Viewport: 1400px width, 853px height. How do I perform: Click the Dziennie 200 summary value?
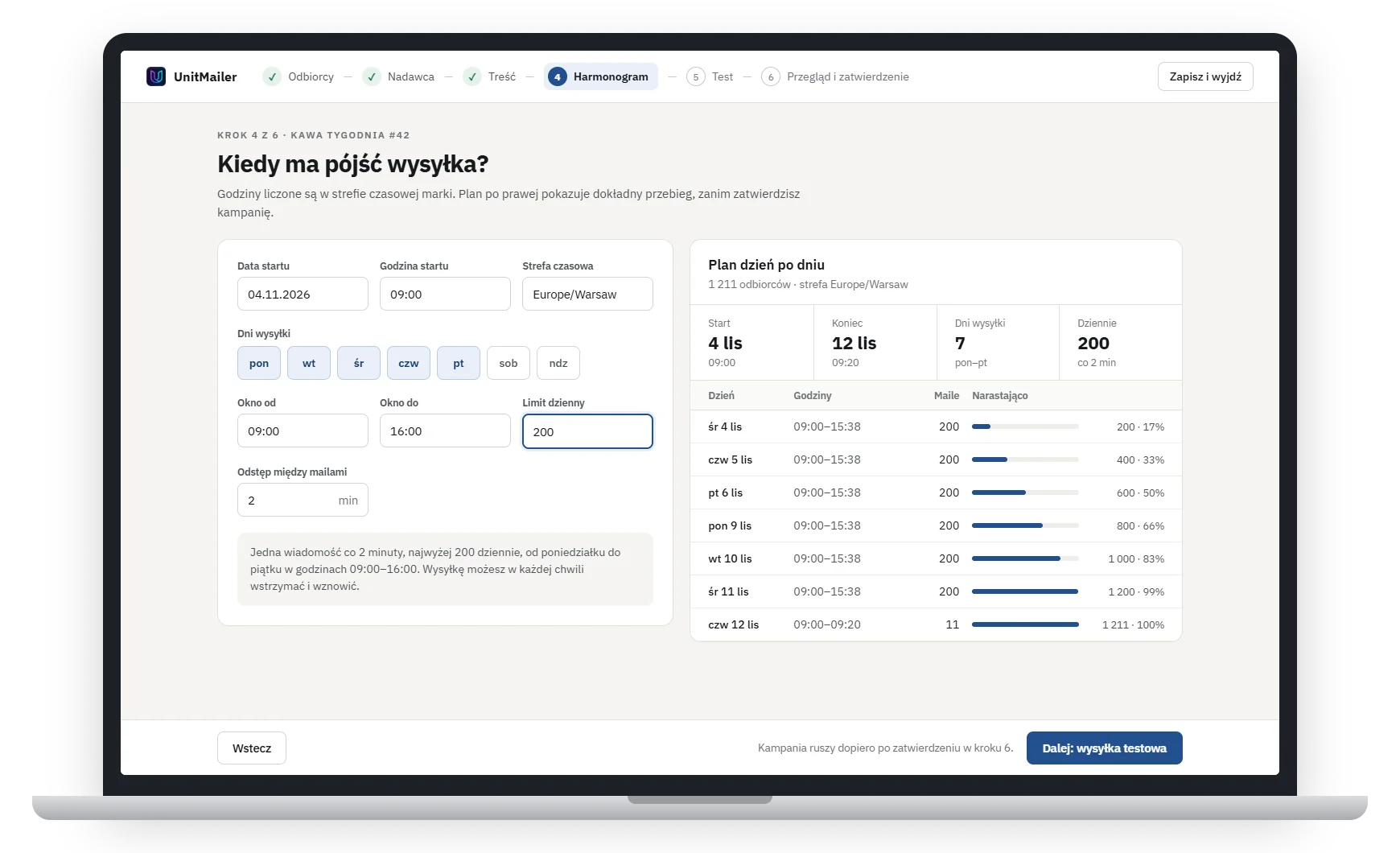pos(1093,343)
